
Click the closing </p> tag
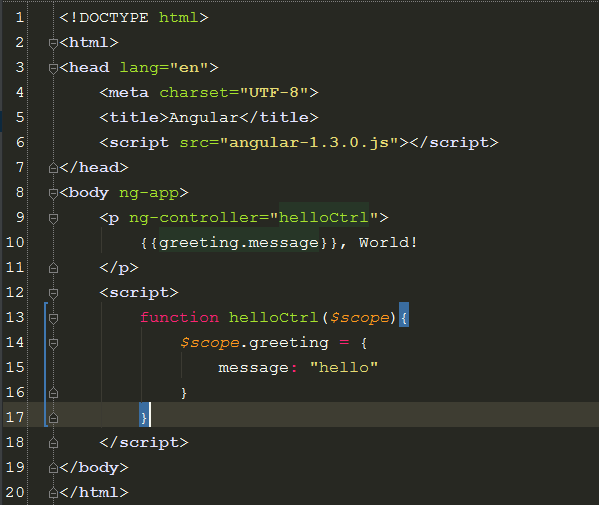pos(119,268)
